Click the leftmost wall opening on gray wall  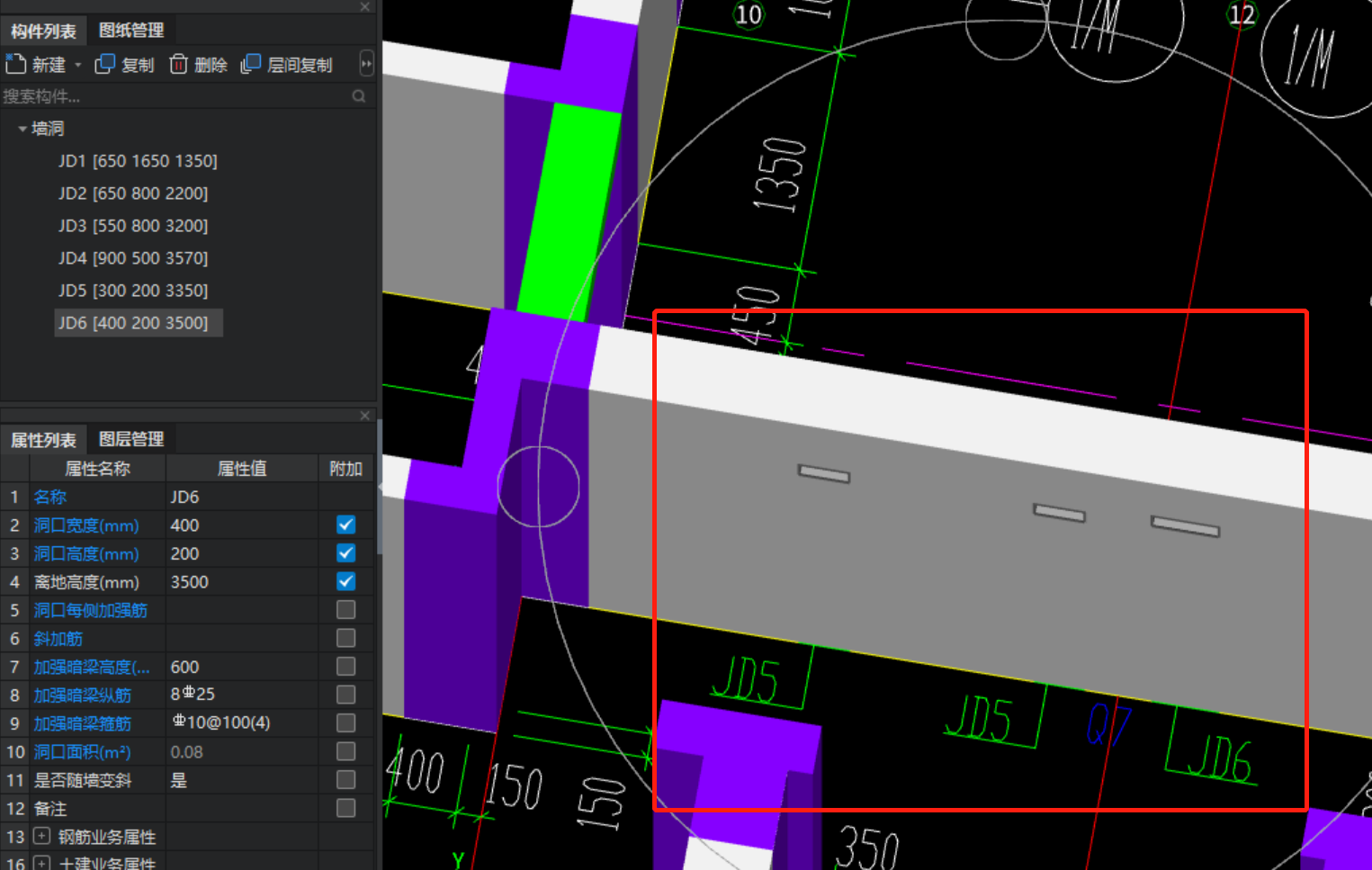click(x=824, y=473)
